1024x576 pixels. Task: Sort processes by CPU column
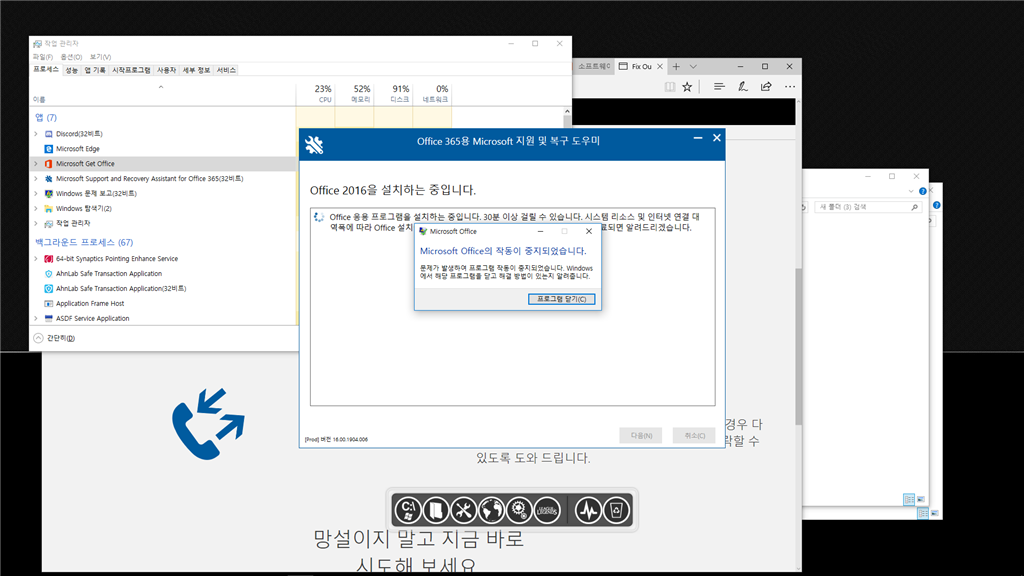[315, 94]
